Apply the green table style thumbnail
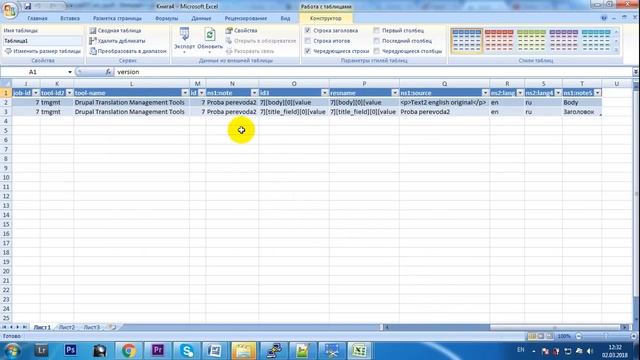Image resolution: width=640 pixels, height=360 pixels. click(x=531, y=41)
